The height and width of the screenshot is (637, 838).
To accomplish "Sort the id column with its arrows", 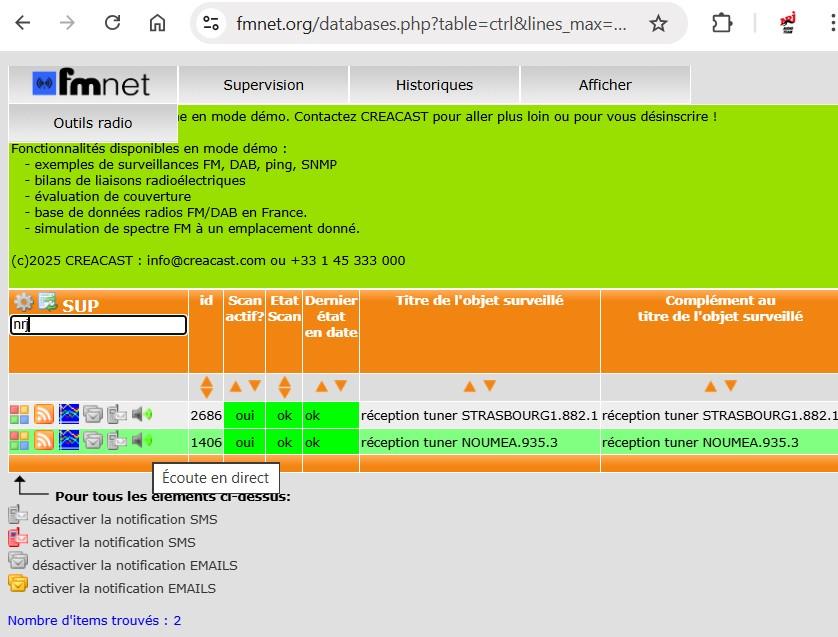I will (x=206, y=386).
